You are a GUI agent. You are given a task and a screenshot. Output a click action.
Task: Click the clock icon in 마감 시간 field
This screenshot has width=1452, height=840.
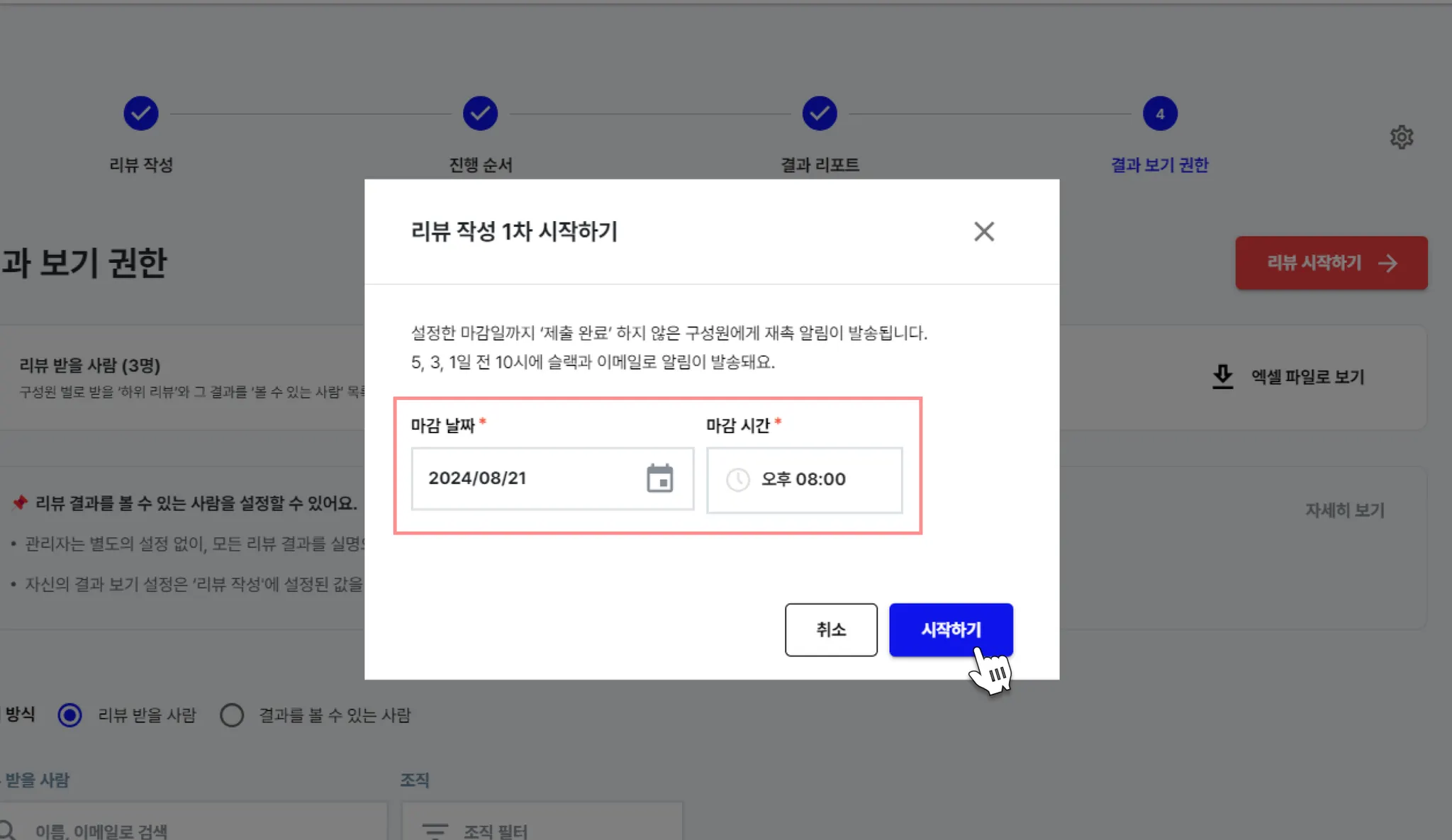737,480
